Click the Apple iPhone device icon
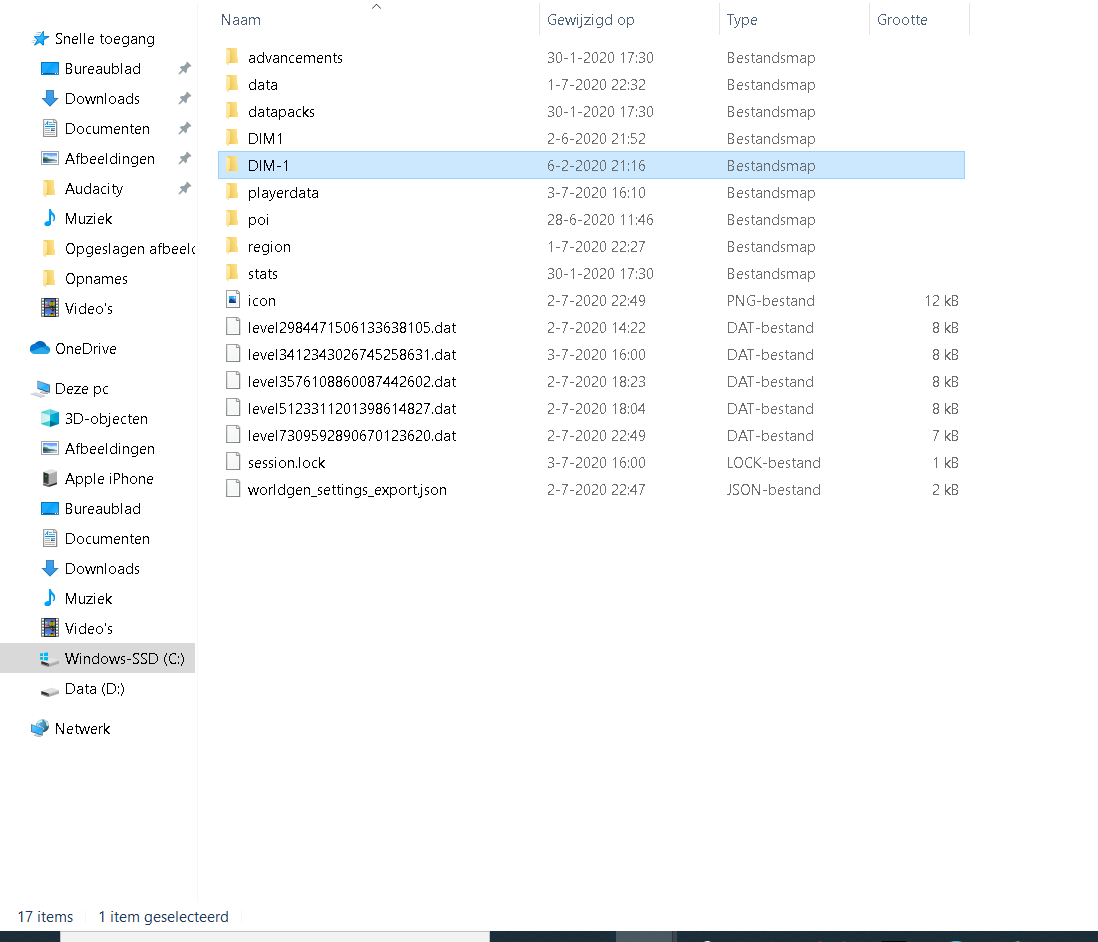The width and height of the screenshot is (1098, 942). 50,478
